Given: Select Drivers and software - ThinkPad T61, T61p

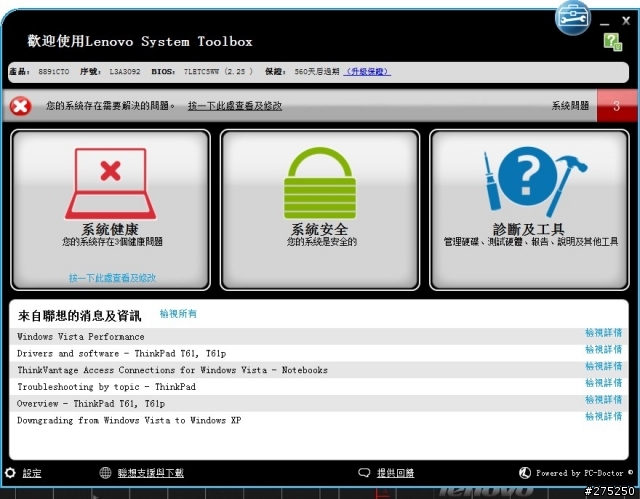Looking at the screenshot, I should [x=122, y=353].
